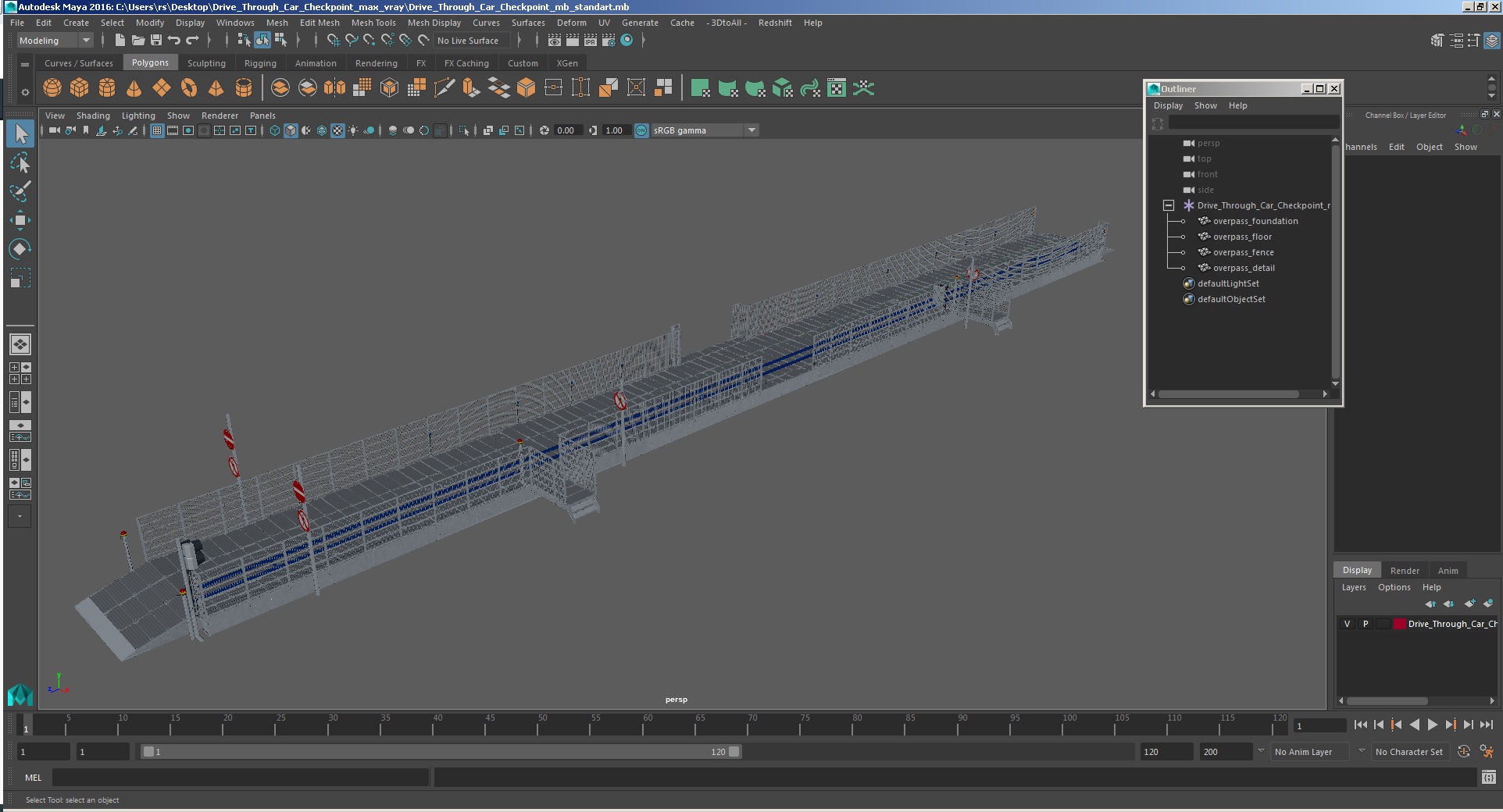The image size is (1503, 812).
Task: Toggle sRGB gamma color management button
Action: (641, 130)
